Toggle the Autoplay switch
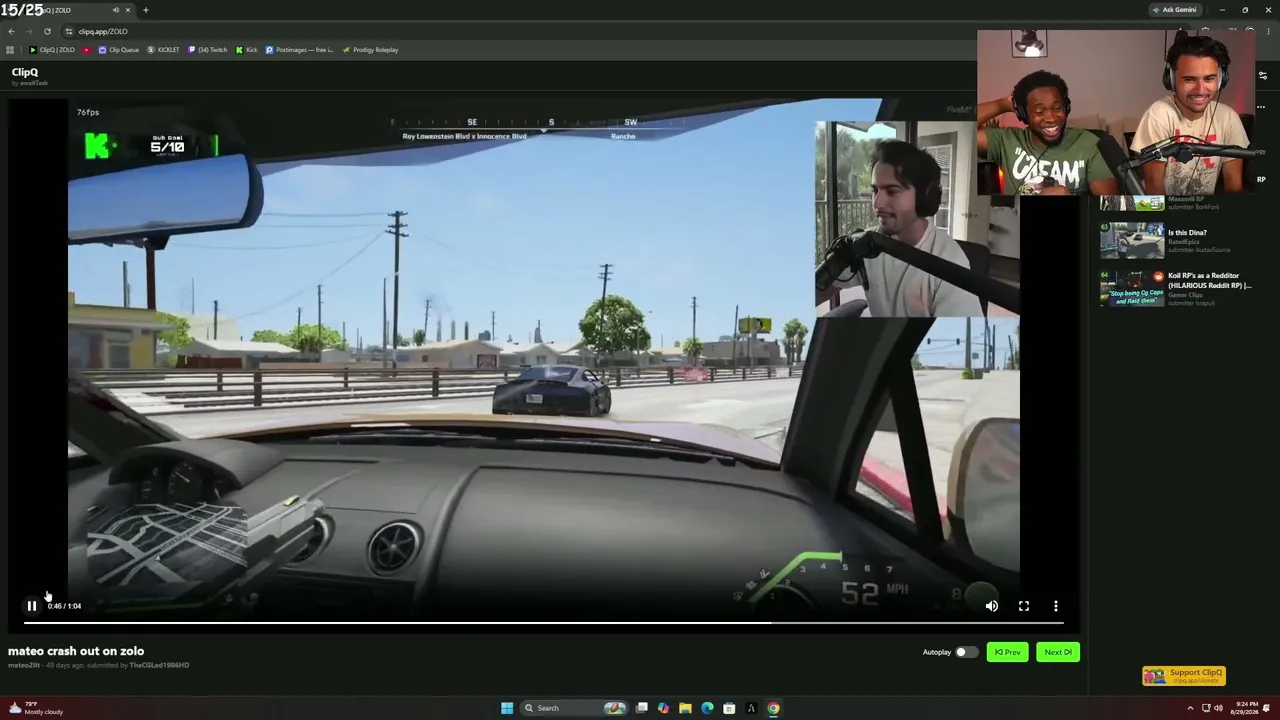 (x=965, y=652)
